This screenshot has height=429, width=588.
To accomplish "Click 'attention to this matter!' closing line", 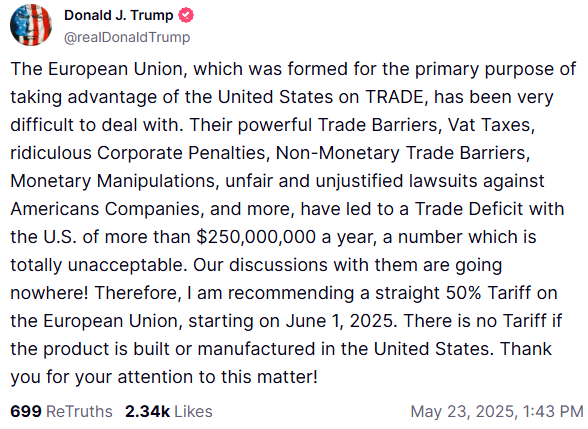I will click(x=218, y=376).
